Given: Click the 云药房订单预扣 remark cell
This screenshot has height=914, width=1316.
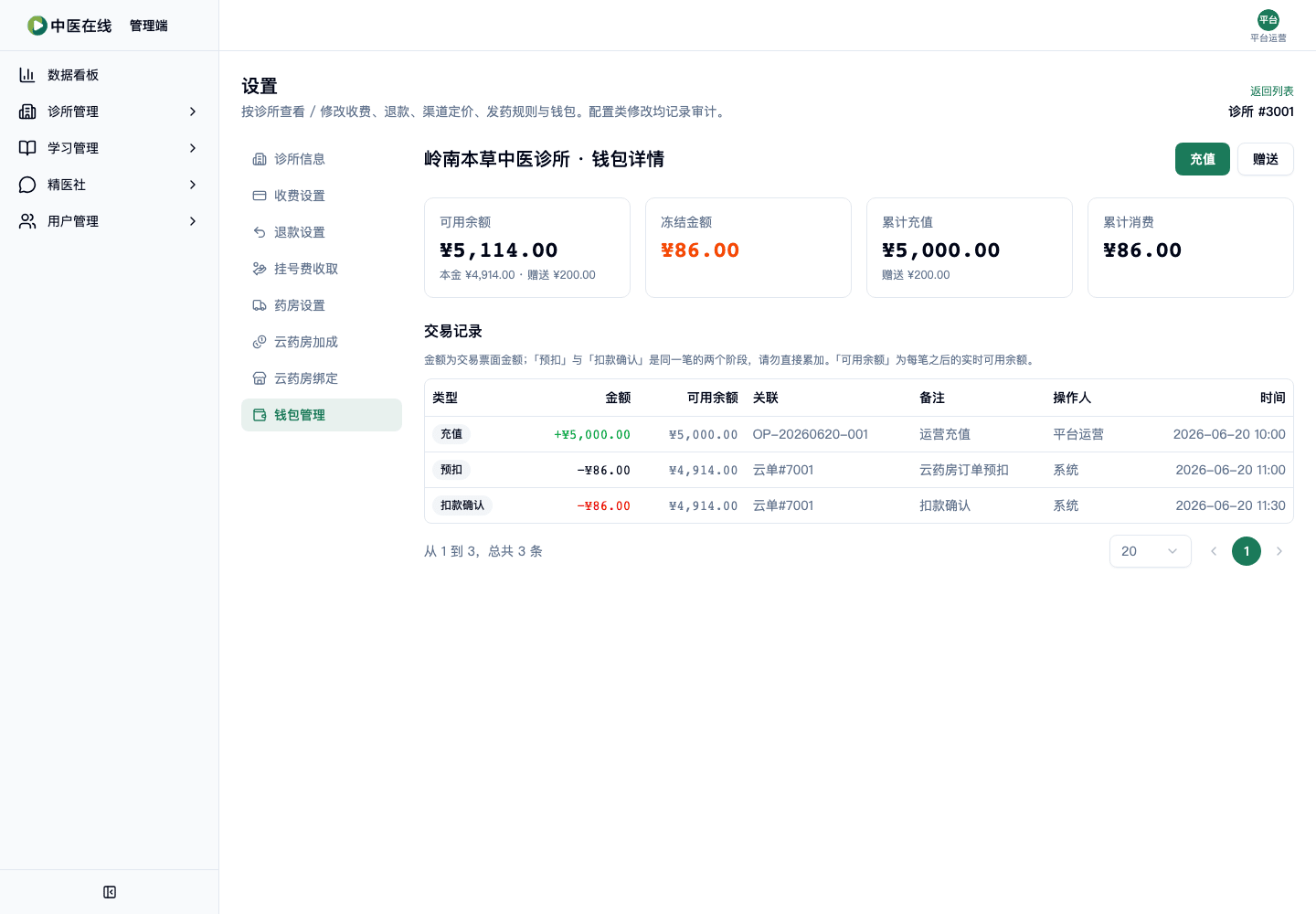Looking at the screenshot, I should pos(964,470).
